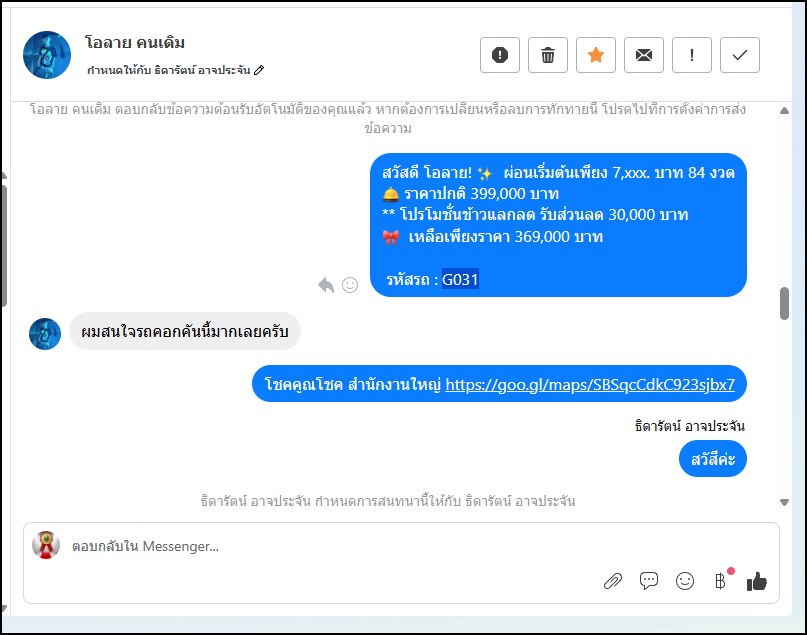Image resolution: width=807 pixels, height=635 pixels.
Task: Open customer profile picture in header
Action: coord(47,55)
